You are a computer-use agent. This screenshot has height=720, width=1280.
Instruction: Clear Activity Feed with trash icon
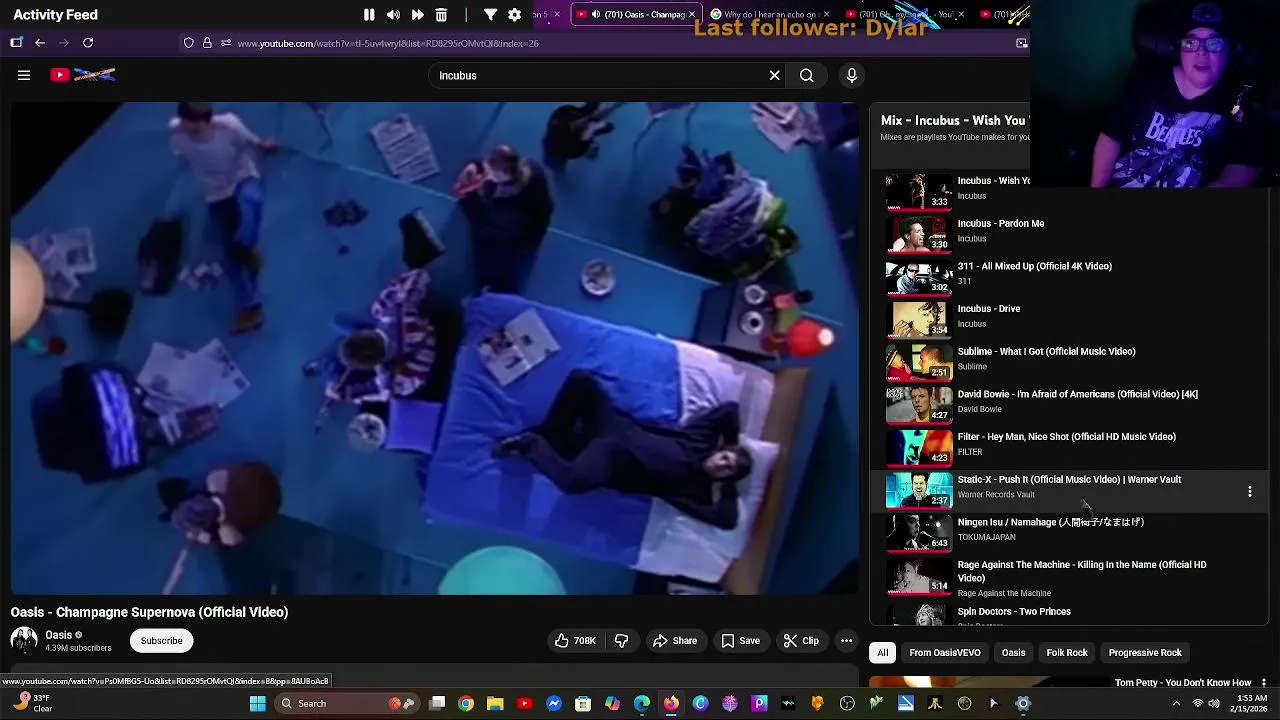441,15
